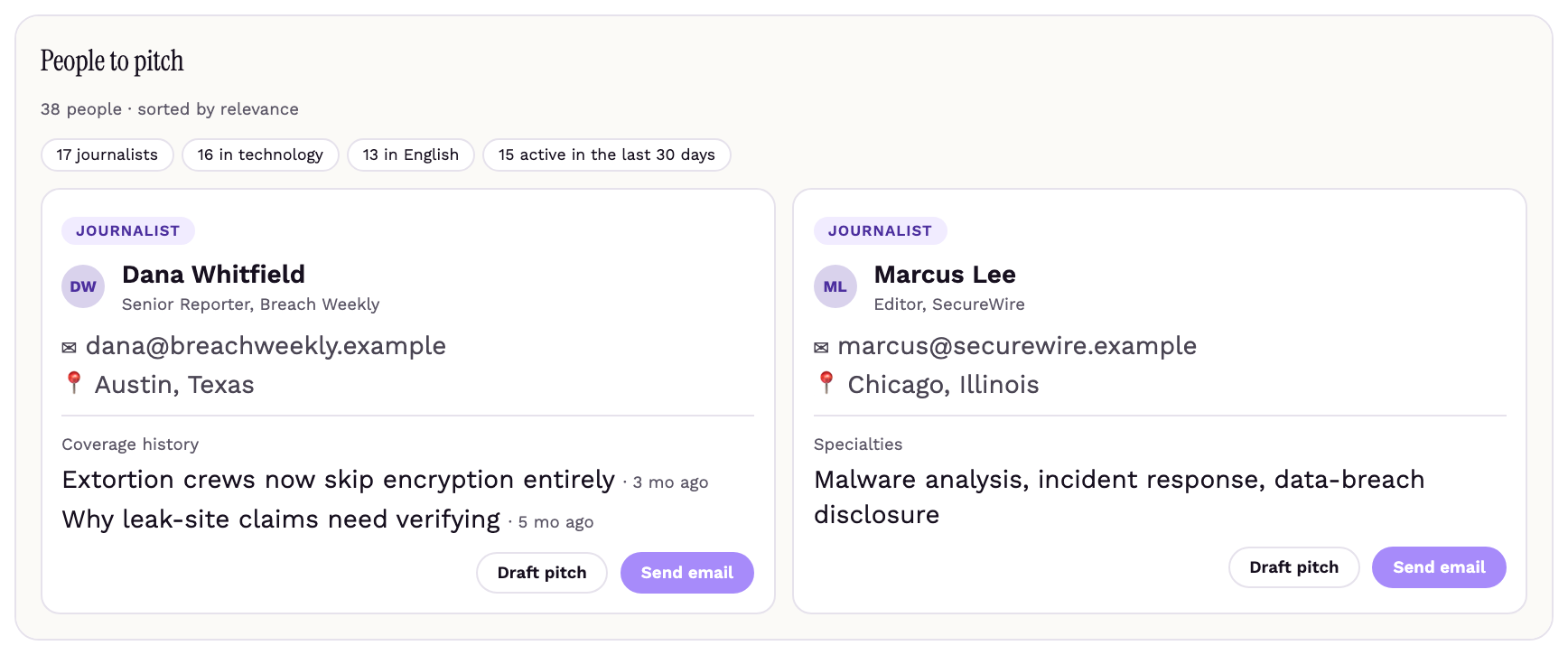Filter by 17 journalists chip
This screenshot has height=655, width=1568.
[107, 154]
